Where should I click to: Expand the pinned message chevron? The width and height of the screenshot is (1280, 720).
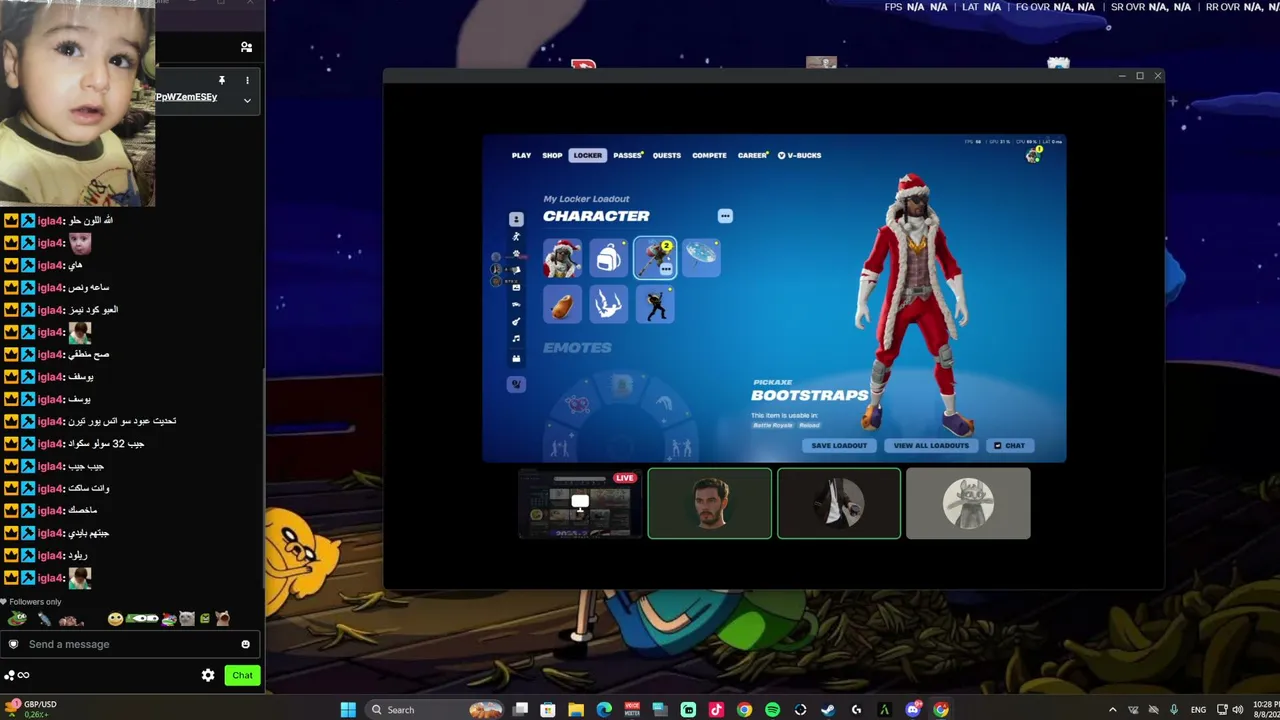(247, 100)
